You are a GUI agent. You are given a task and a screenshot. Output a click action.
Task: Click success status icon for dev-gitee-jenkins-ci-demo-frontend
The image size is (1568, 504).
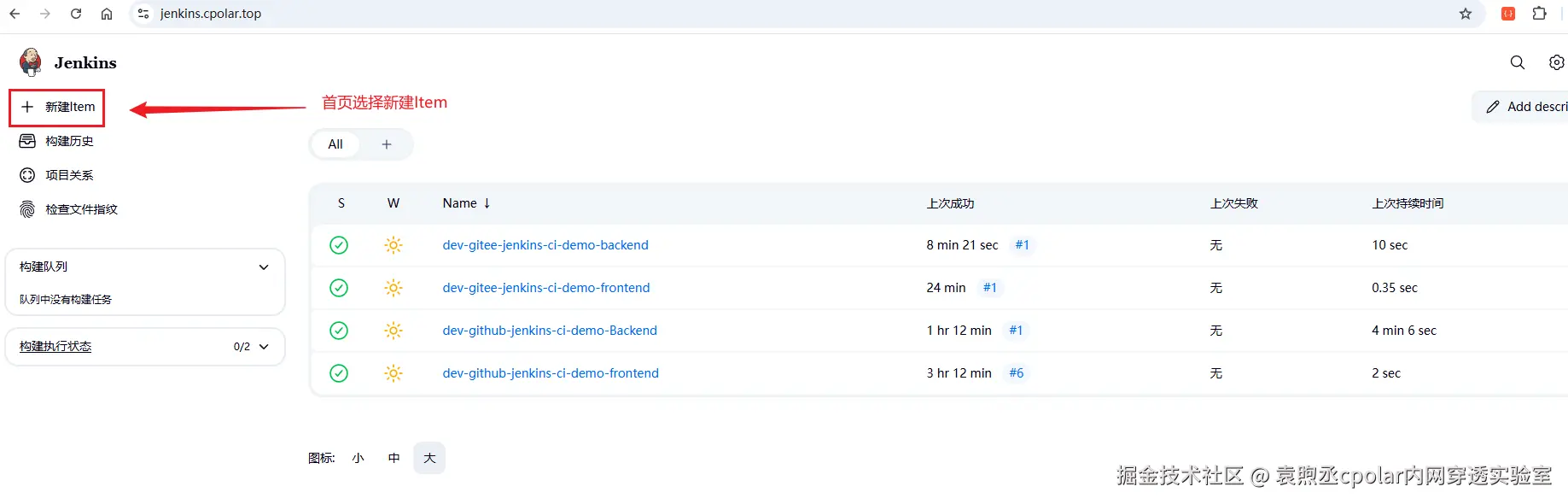coord(339,288)
